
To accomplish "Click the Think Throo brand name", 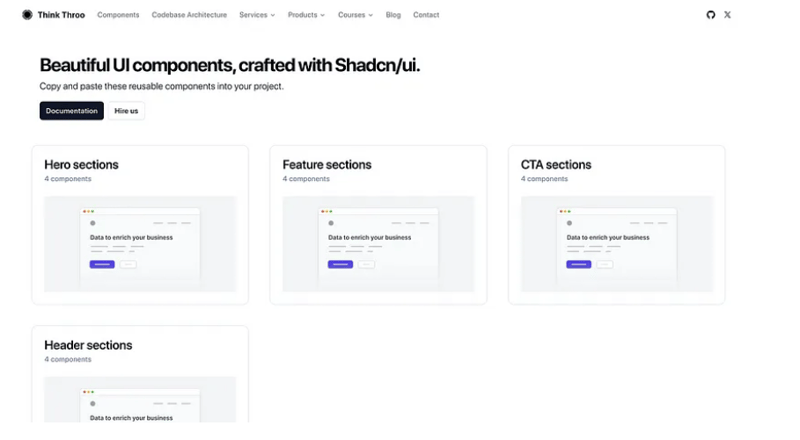I will coord(62,15).
